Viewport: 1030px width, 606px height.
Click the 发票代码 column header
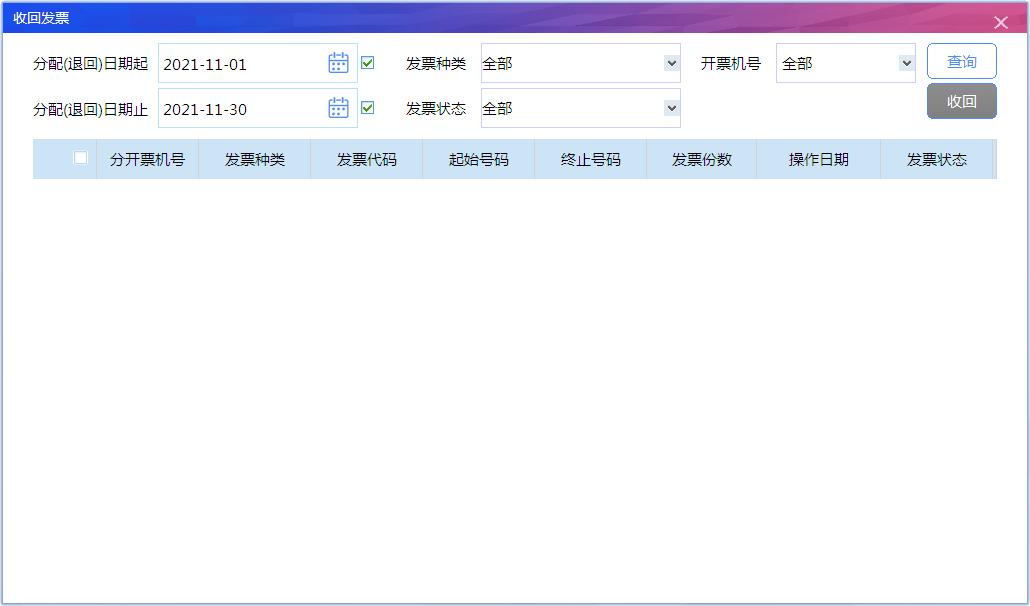coord(366,159)
